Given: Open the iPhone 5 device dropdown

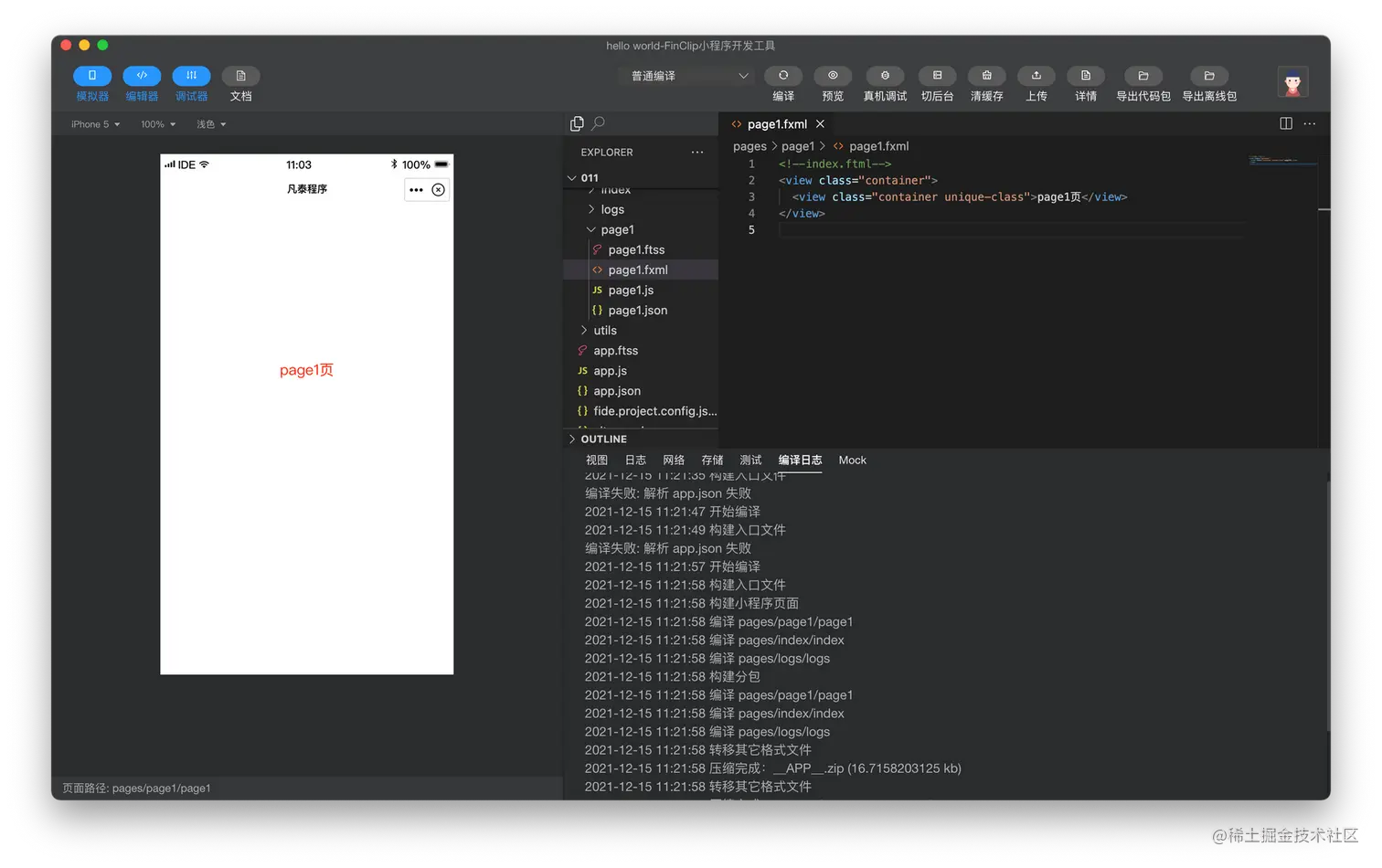Looking at the screenshot, I should pyautogui.click(x=96, y=124).
